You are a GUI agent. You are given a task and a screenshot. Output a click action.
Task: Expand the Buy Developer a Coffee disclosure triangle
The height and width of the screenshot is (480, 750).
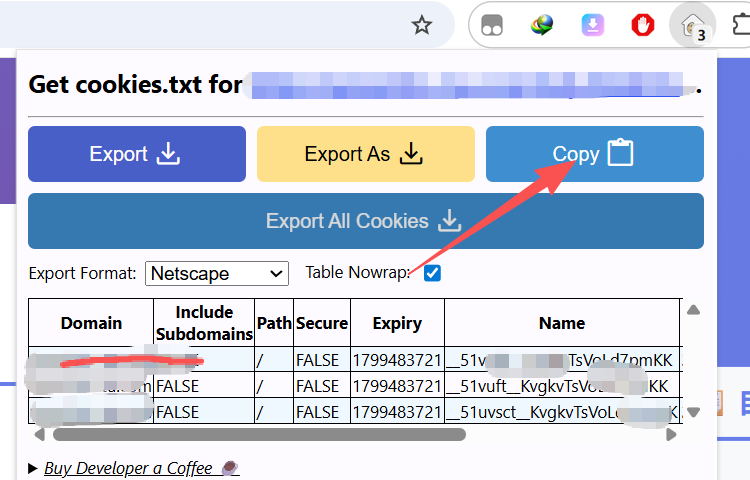pos(34,468)
